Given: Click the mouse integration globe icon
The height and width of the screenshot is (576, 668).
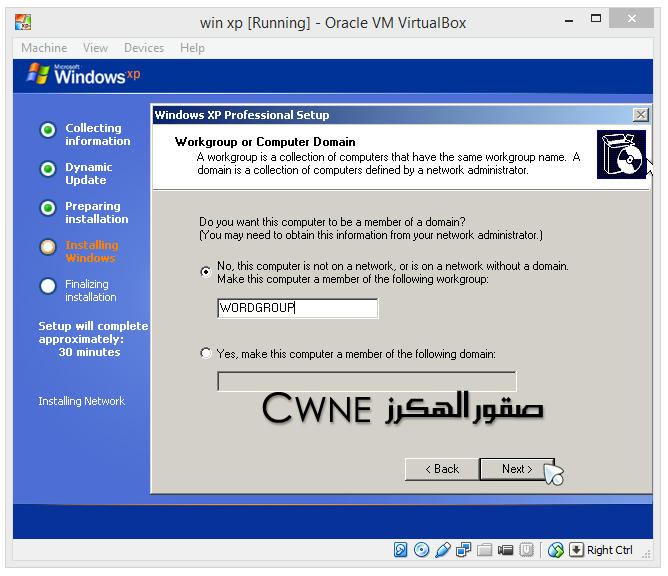Looking at the screenshot, I should 556,550.
